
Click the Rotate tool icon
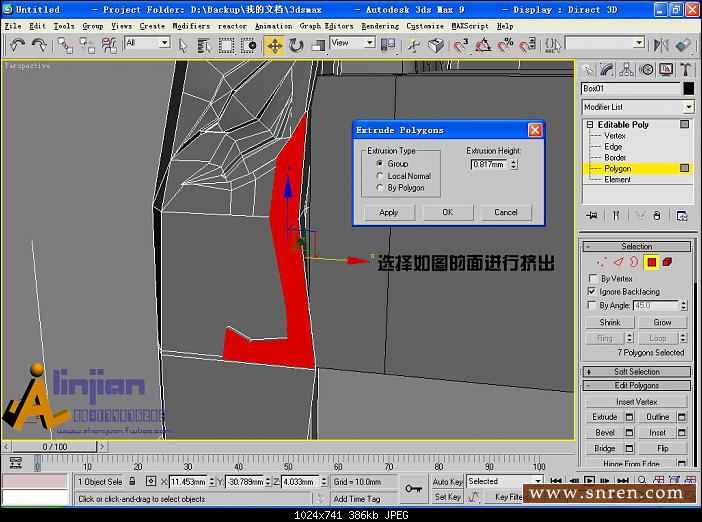pos(297,45)
